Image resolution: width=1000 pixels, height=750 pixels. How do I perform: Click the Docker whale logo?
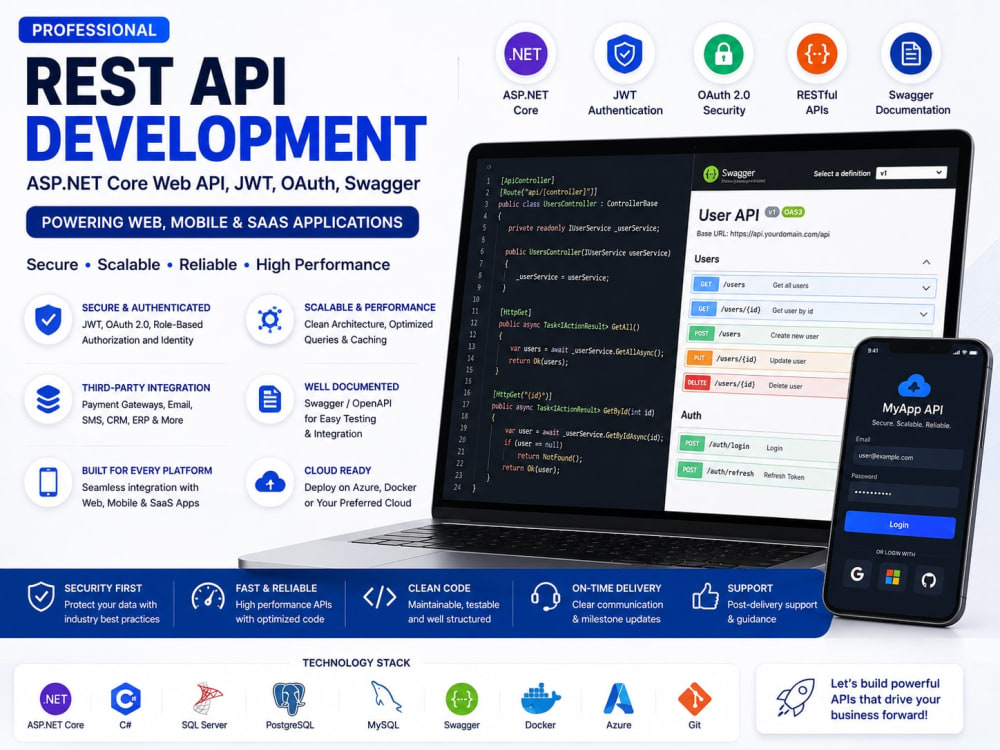tap(540, 698)
